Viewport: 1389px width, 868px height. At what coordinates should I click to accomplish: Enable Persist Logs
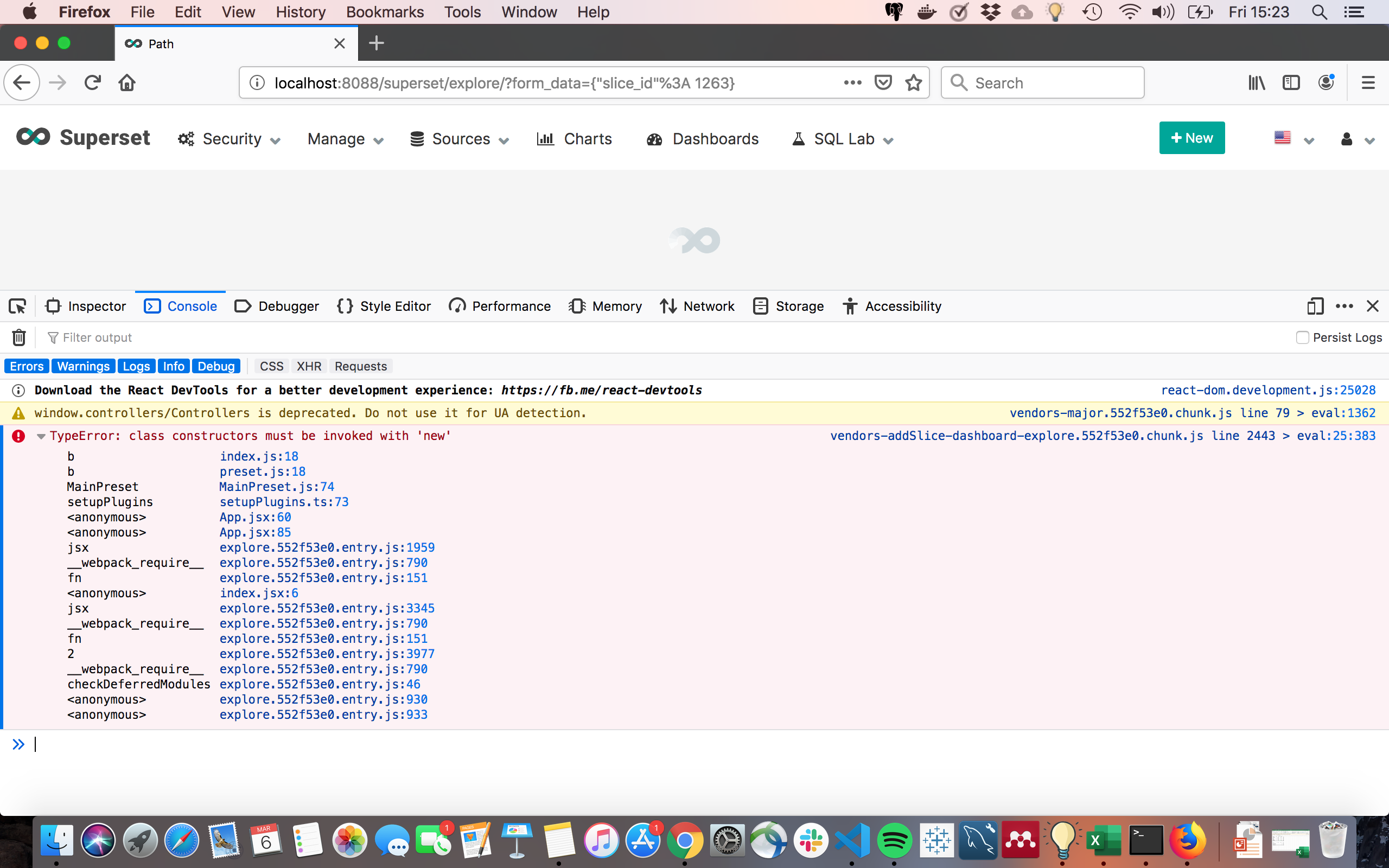tap(1303, 337)
